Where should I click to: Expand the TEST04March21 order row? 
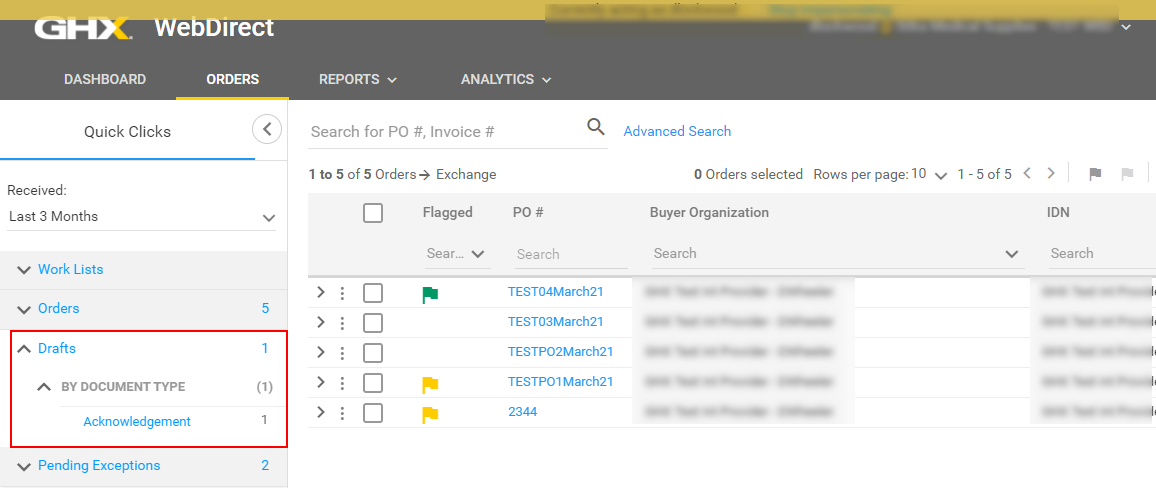(321, 293)
